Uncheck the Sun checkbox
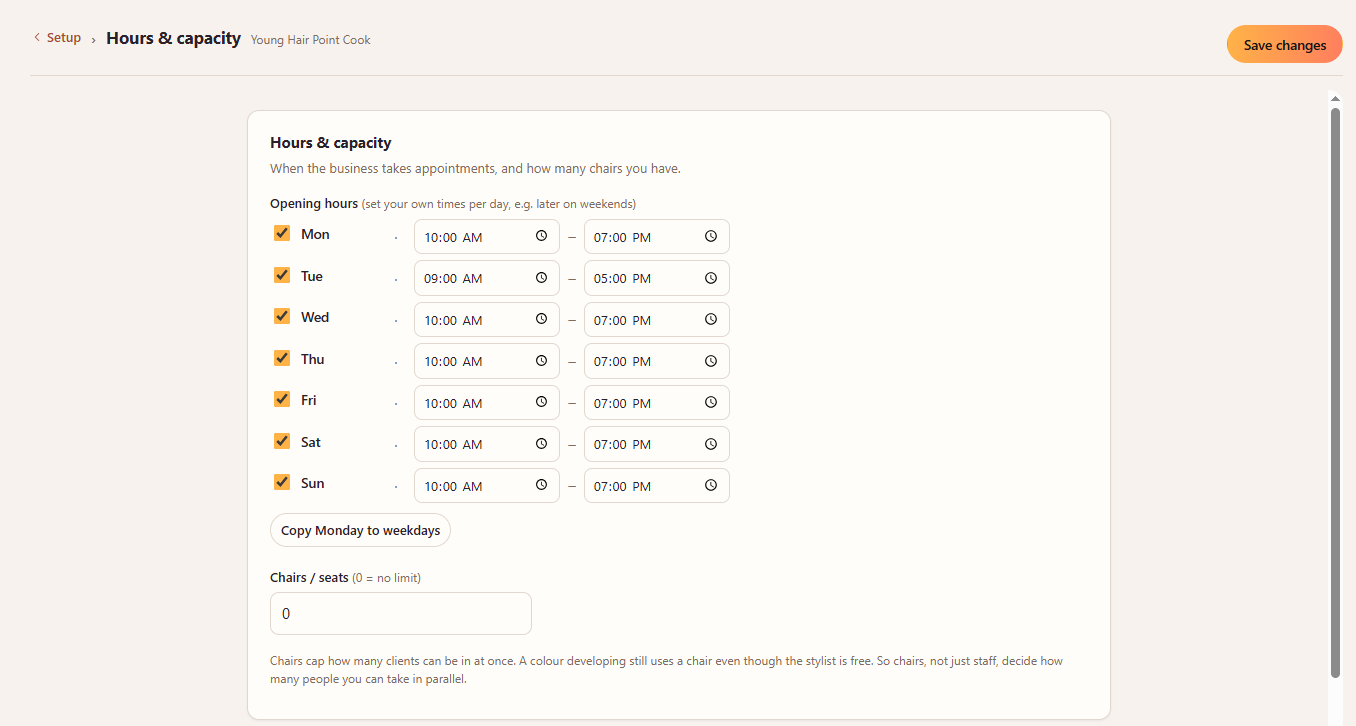 coord(282,482)
